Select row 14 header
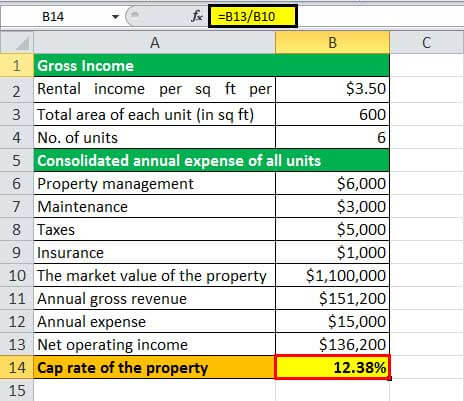Screen dimensions: 464x401 [17, 367]
